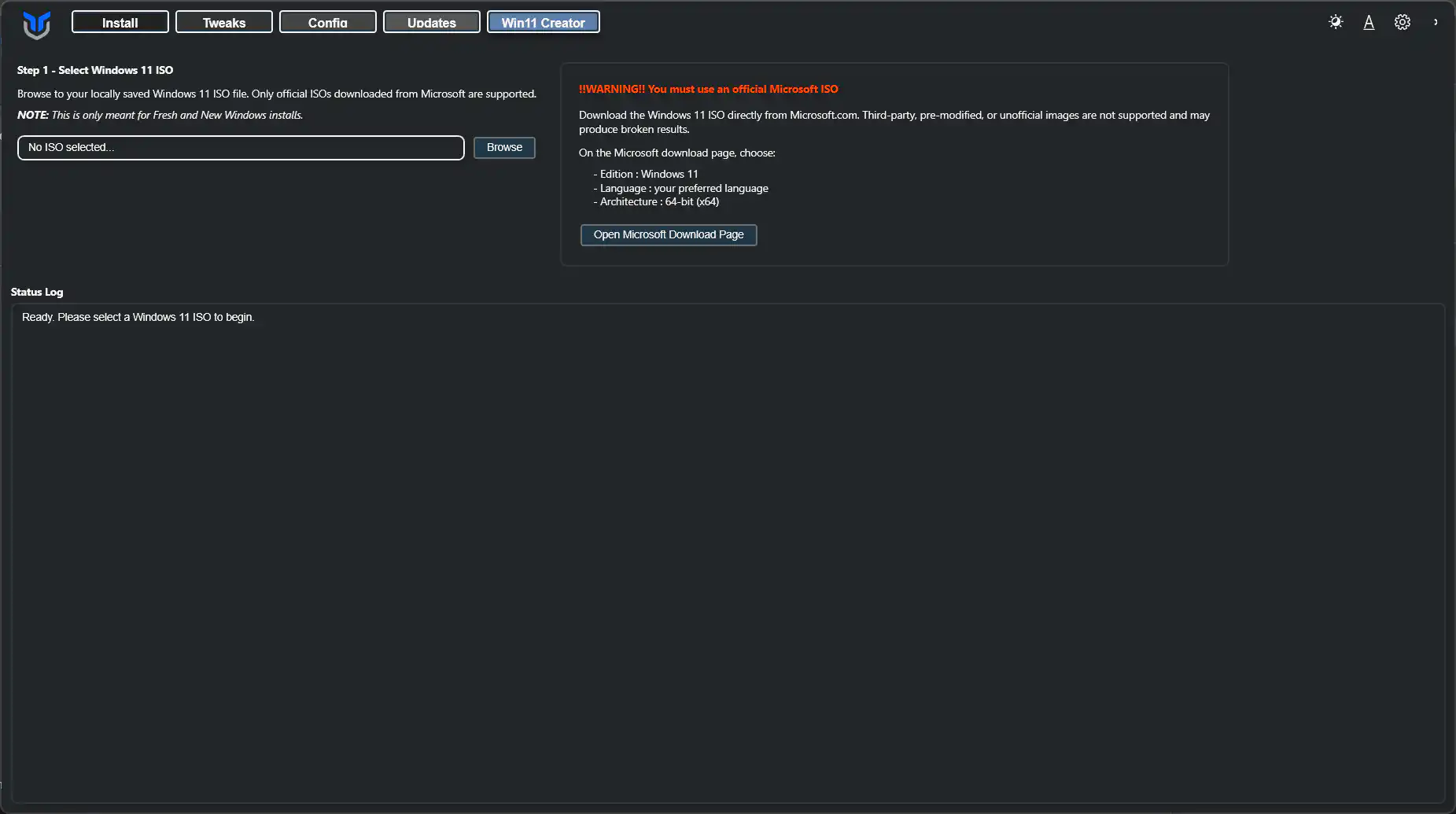Image resolution: width=1456 pixels, height=814 pixels.
Task: Click Open Microsoft Download Page button
Action: tap(669, 235)
